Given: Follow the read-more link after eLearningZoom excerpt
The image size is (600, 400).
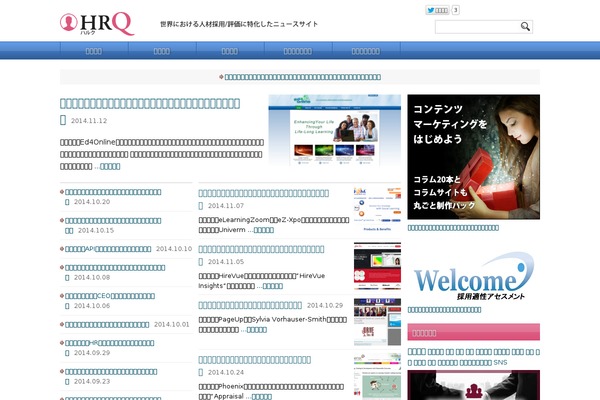Looking at the screenshot, I should [x=264, y=230].
